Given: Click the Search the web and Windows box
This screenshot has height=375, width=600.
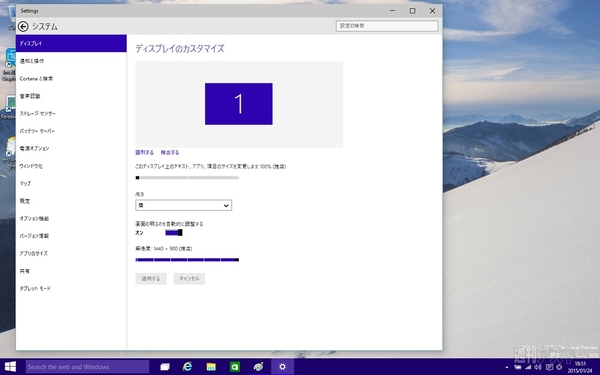Looking at the screenshot, I should [x=87, y=367].
